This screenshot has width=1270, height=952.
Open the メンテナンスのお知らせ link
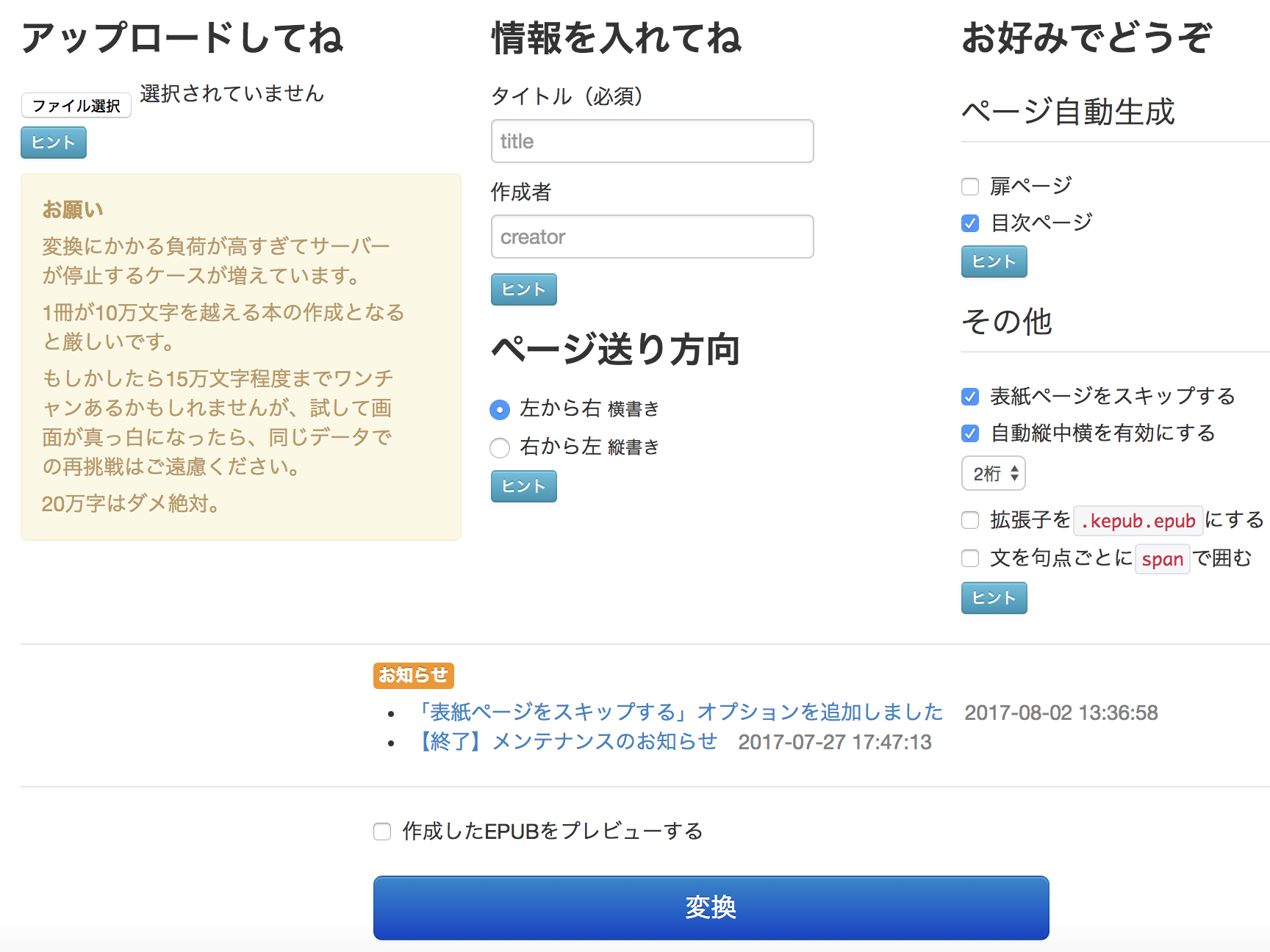[x=565, y=741]
